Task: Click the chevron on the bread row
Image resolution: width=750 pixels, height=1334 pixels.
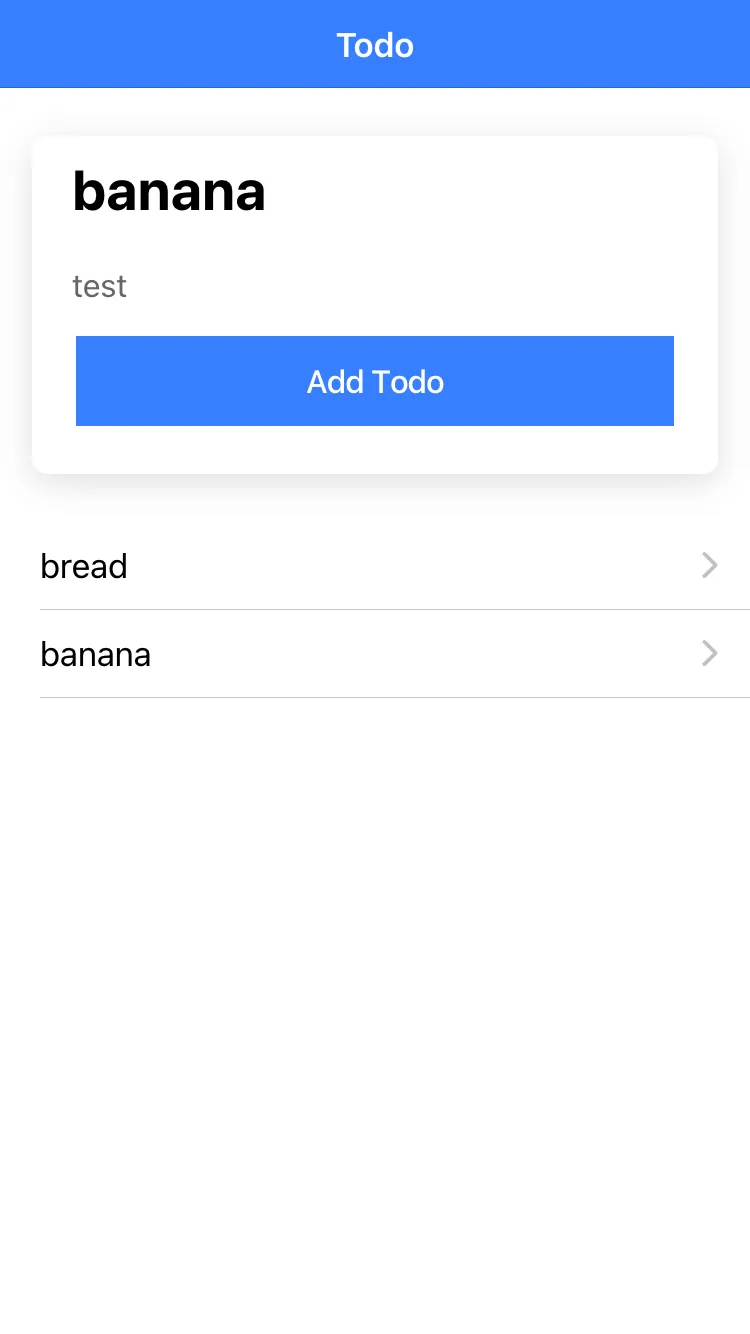Action: click(709, 566)
